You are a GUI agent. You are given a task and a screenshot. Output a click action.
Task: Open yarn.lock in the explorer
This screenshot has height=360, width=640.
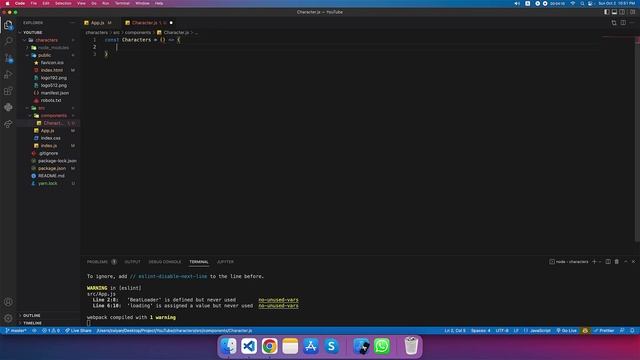point(47,183)
